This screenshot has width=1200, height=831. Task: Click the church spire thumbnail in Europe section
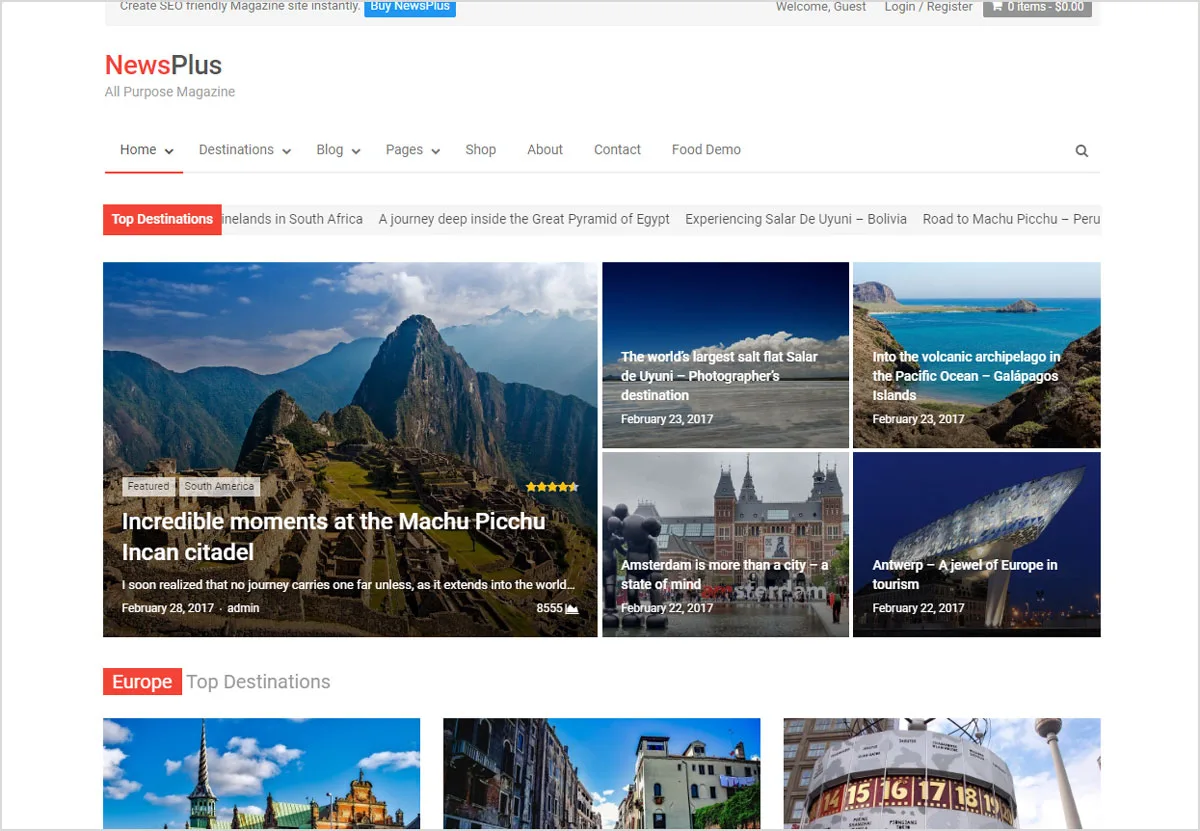pos(261,774)
